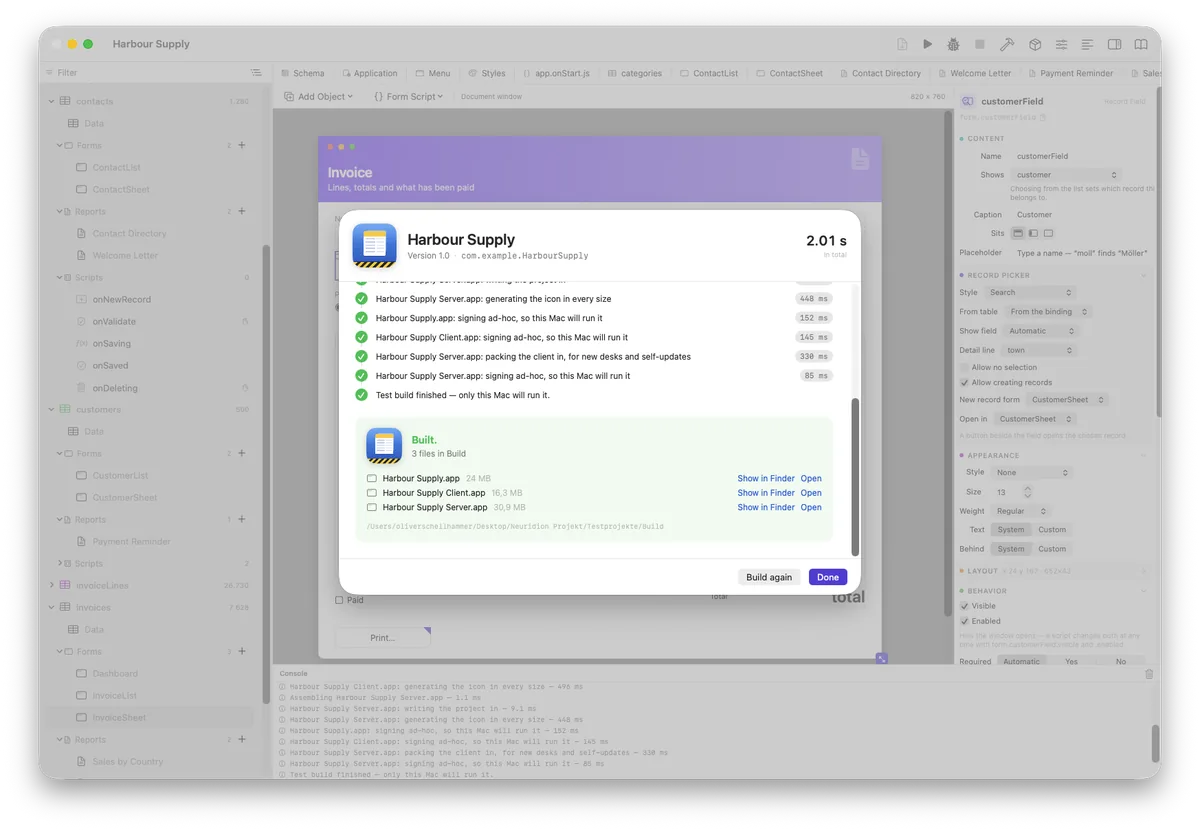Click the Print... button on the form
The height and width of the screenshot is (830, 1200).
pos(383,637)
